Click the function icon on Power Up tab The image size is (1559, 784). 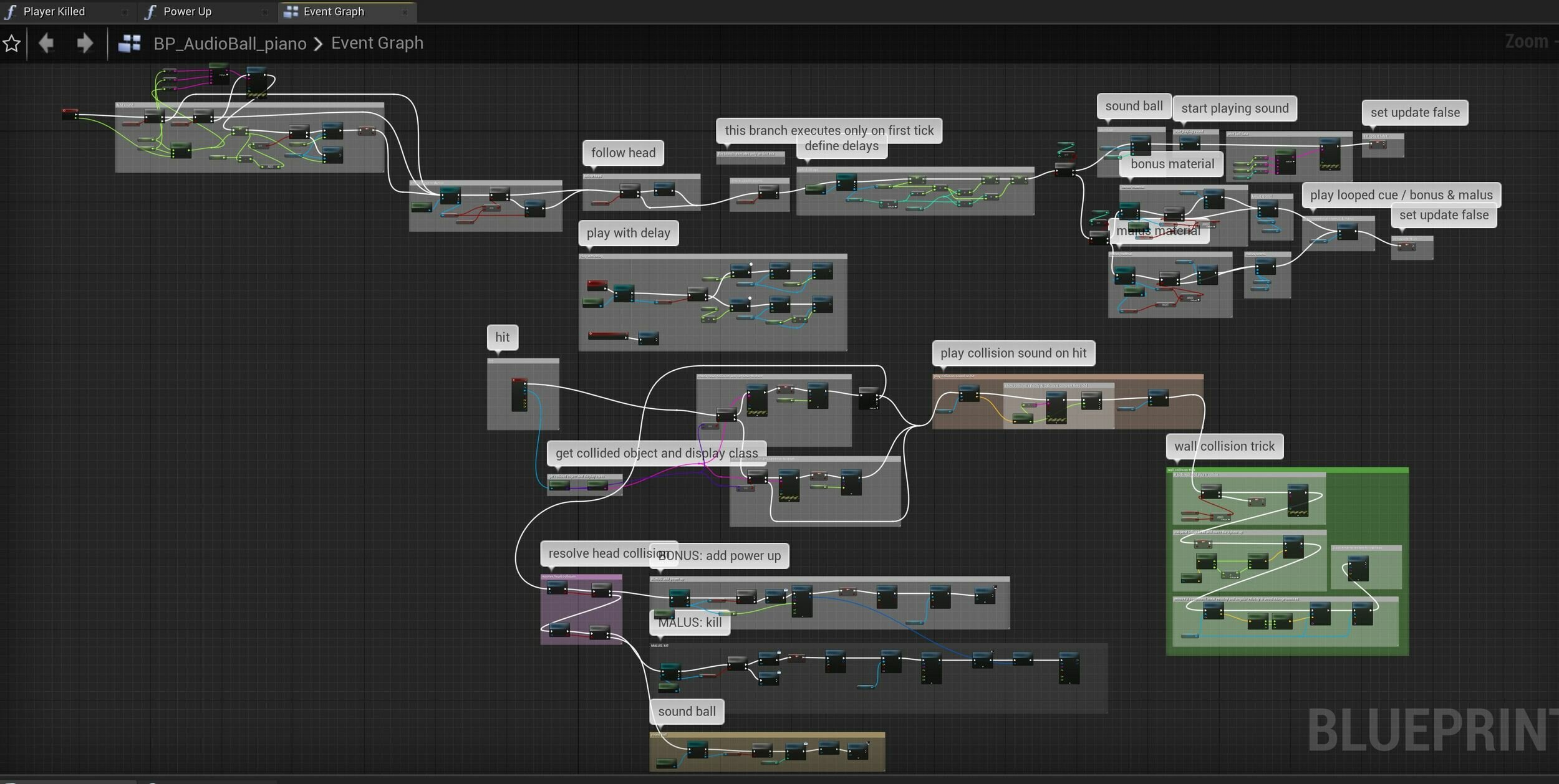click(150, 11)
